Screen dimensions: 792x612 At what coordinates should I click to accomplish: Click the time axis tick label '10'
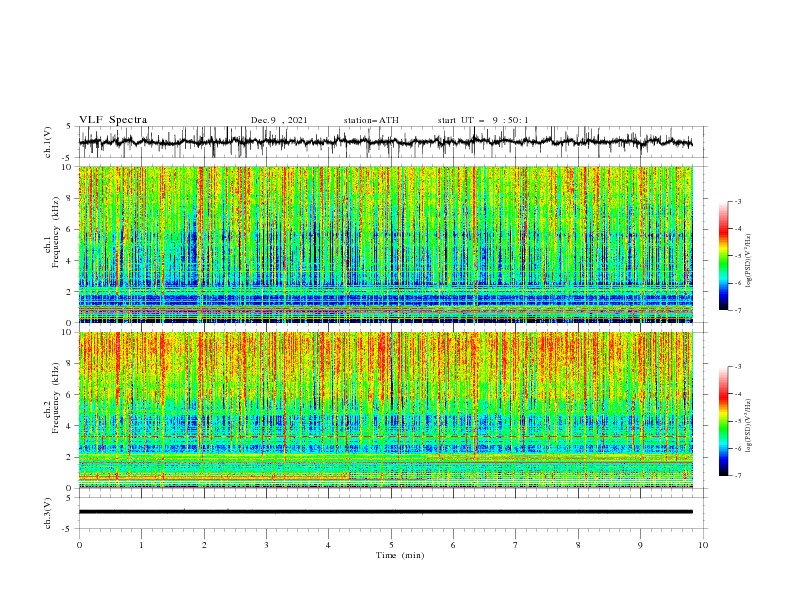703,545
